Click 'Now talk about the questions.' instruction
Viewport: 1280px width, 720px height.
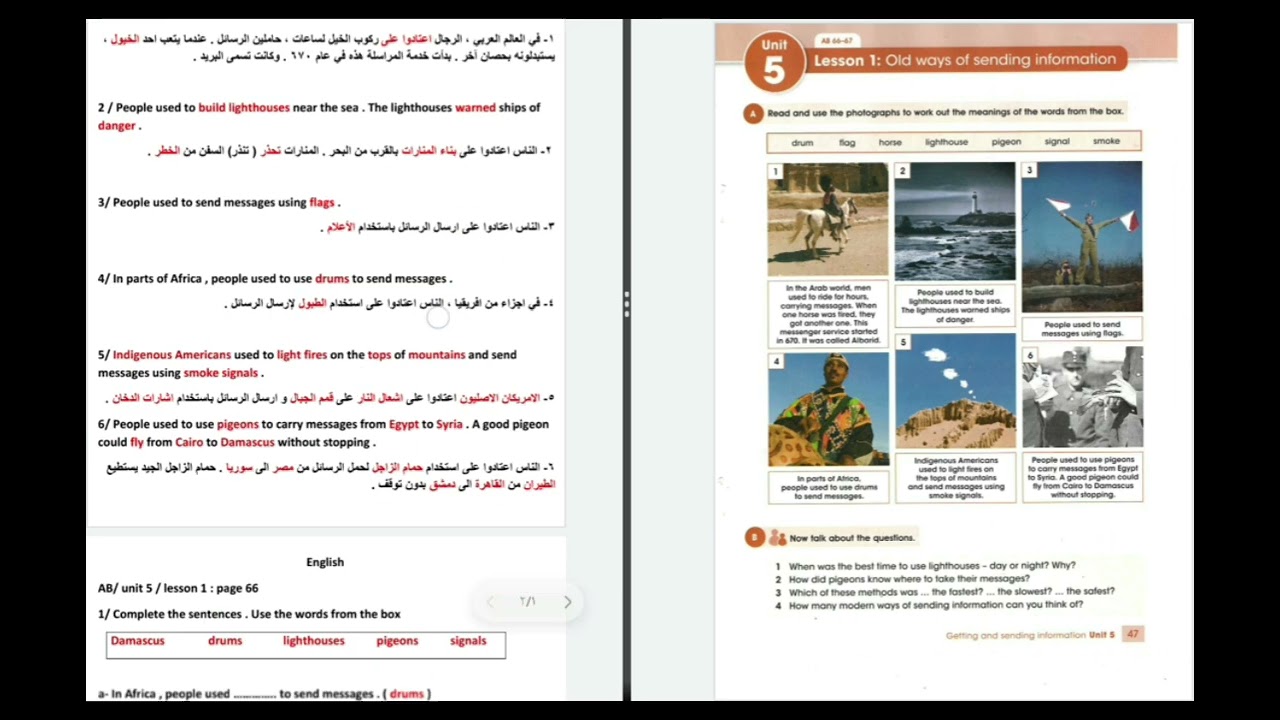(852, 538)
